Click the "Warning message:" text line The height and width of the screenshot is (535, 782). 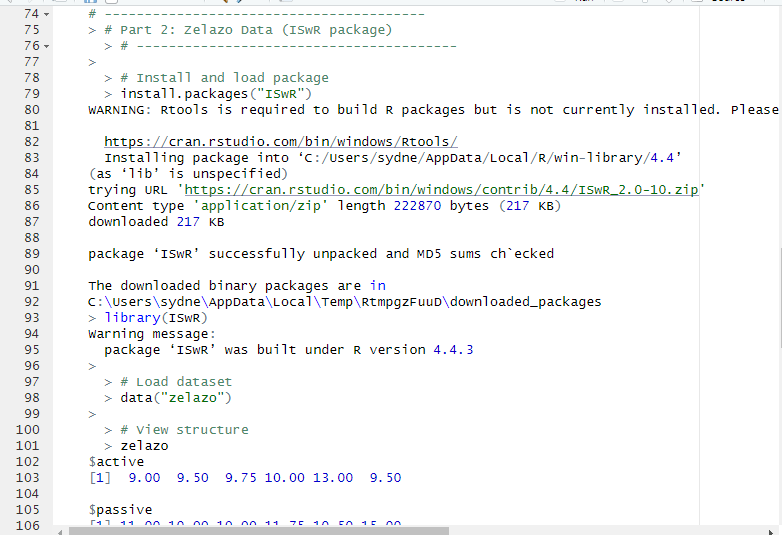pyautogui.click(x=152, y=334)
